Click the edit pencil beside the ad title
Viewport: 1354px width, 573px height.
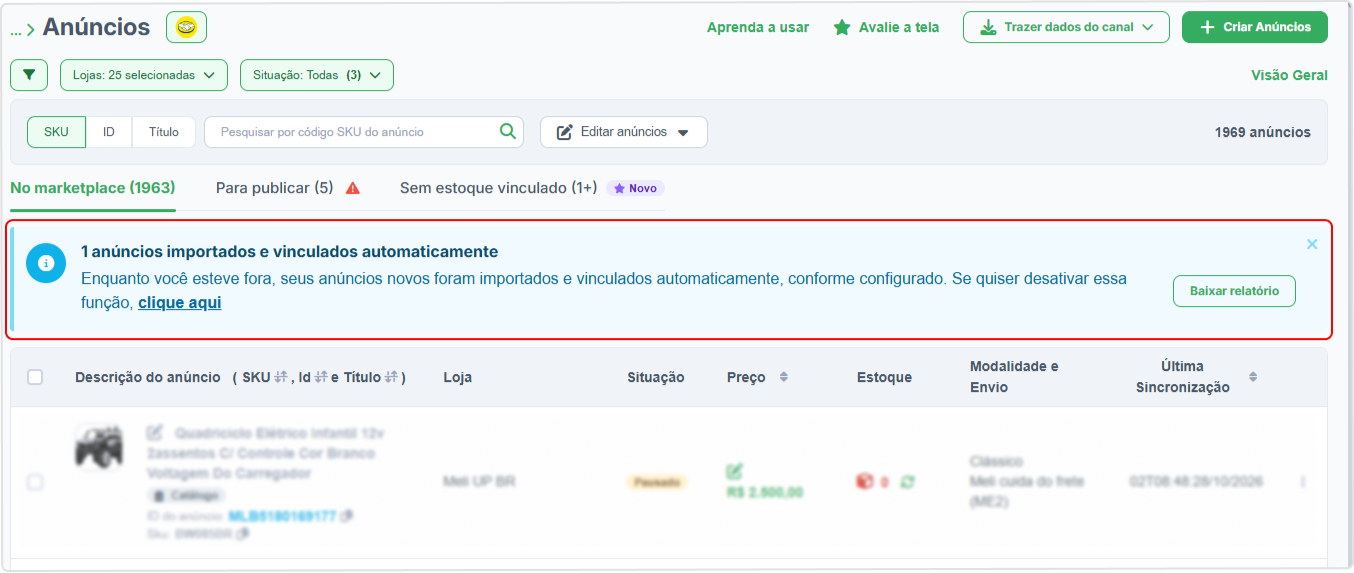click(155, 433)
